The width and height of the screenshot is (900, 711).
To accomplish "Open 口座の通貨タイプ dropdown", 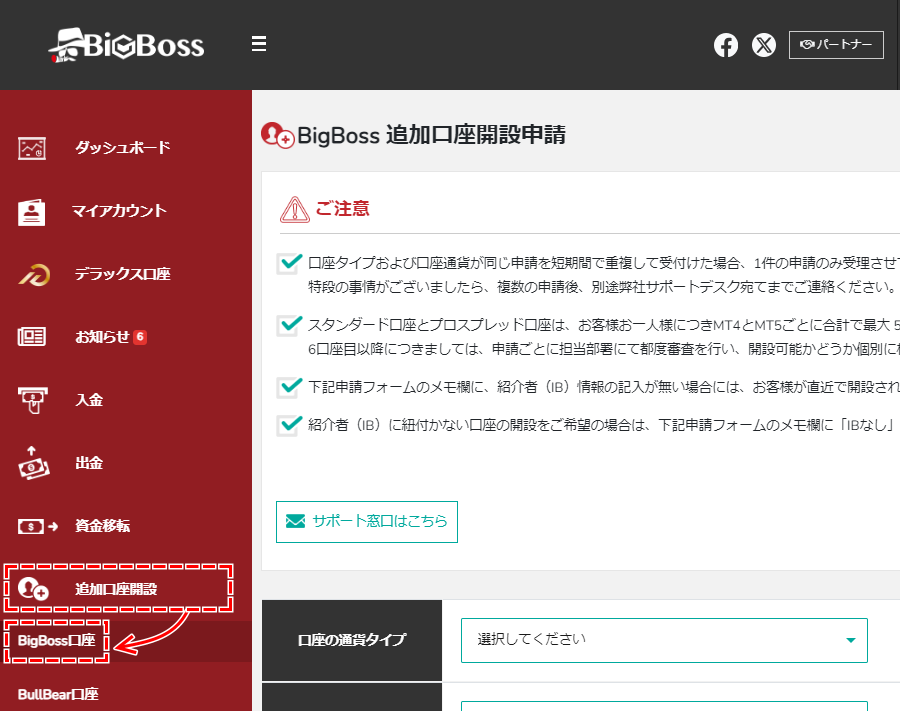I will pyautogui.click(x=664, y=640).
